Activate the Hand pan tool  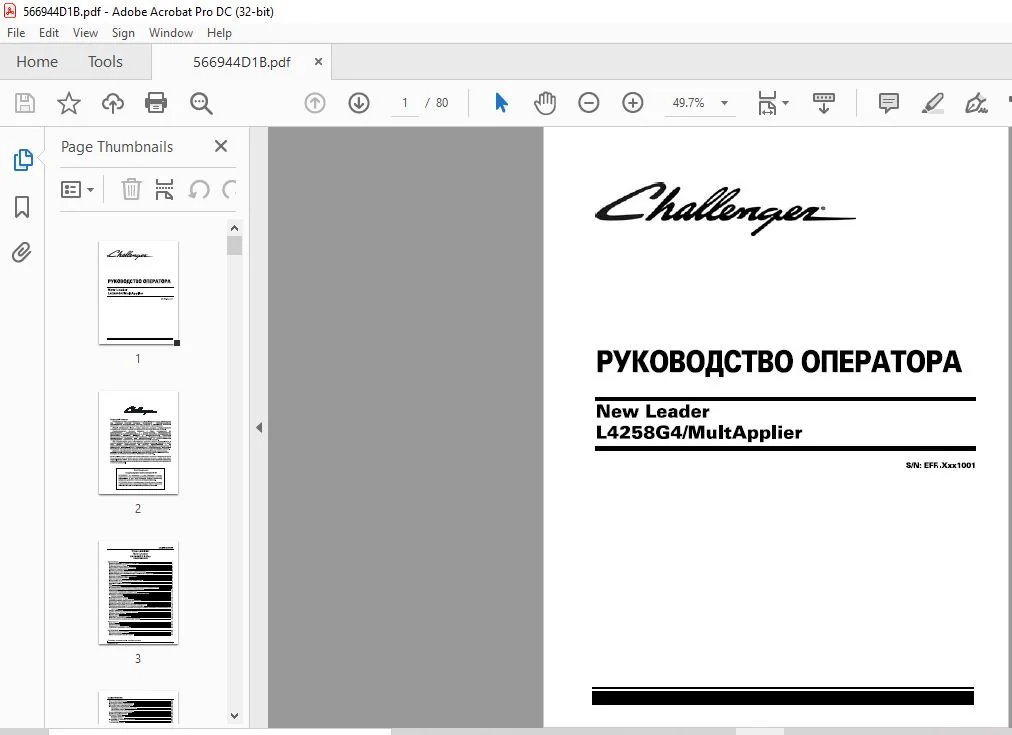point(545,103)
